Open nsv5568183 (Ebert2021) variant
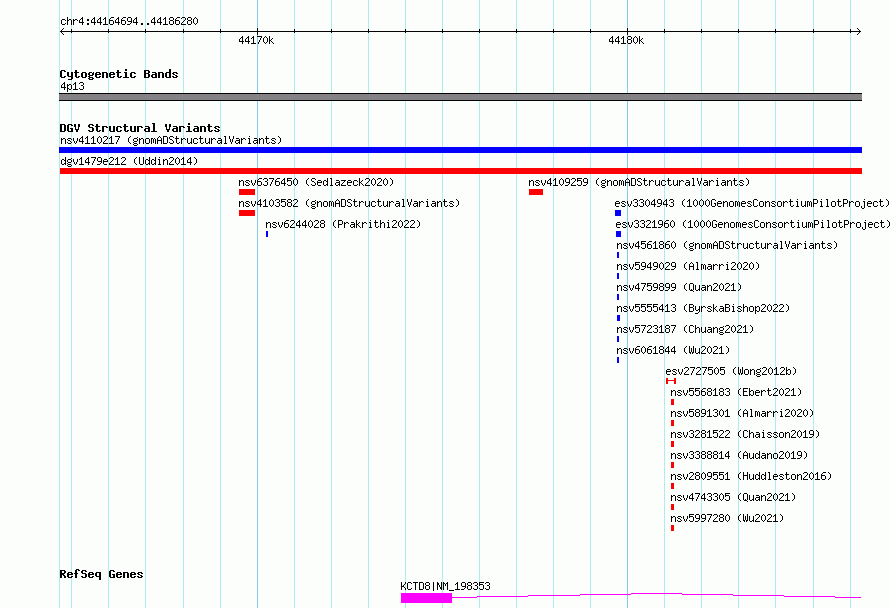 click(x=736, y=392)
